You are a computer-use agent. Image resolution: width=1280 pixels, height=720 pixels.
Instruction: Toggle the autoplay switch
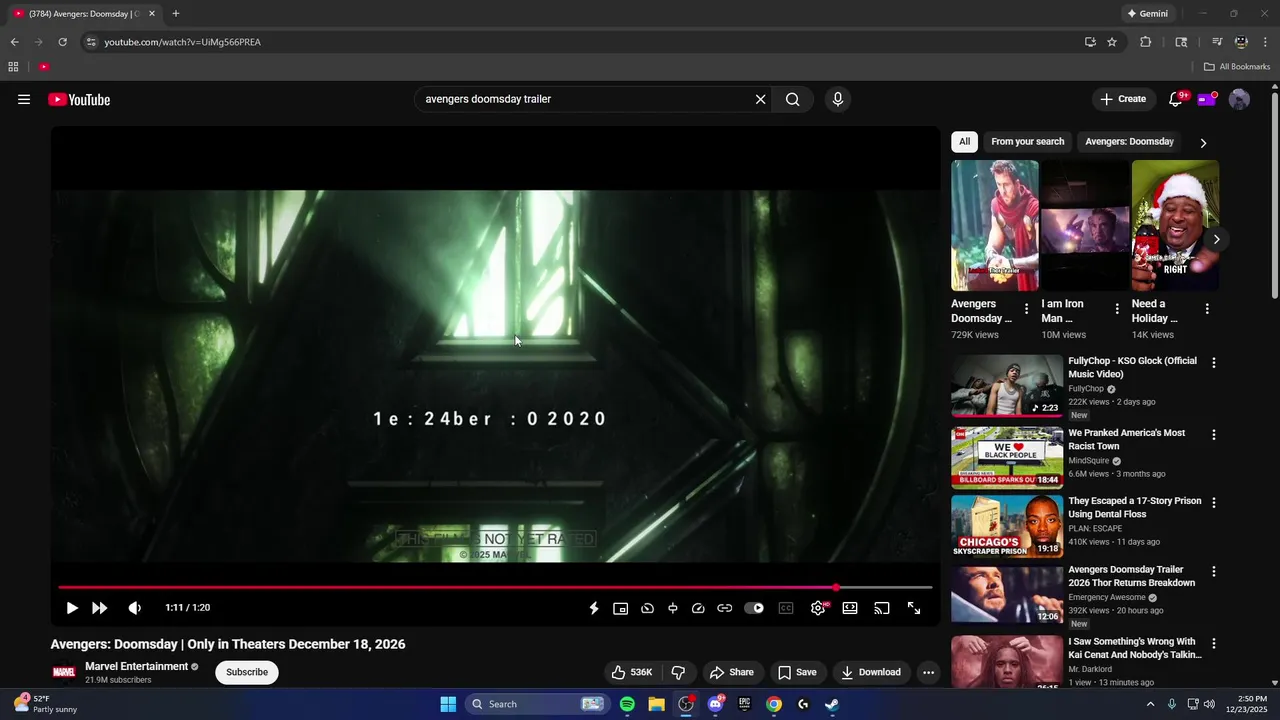[755, 608]
